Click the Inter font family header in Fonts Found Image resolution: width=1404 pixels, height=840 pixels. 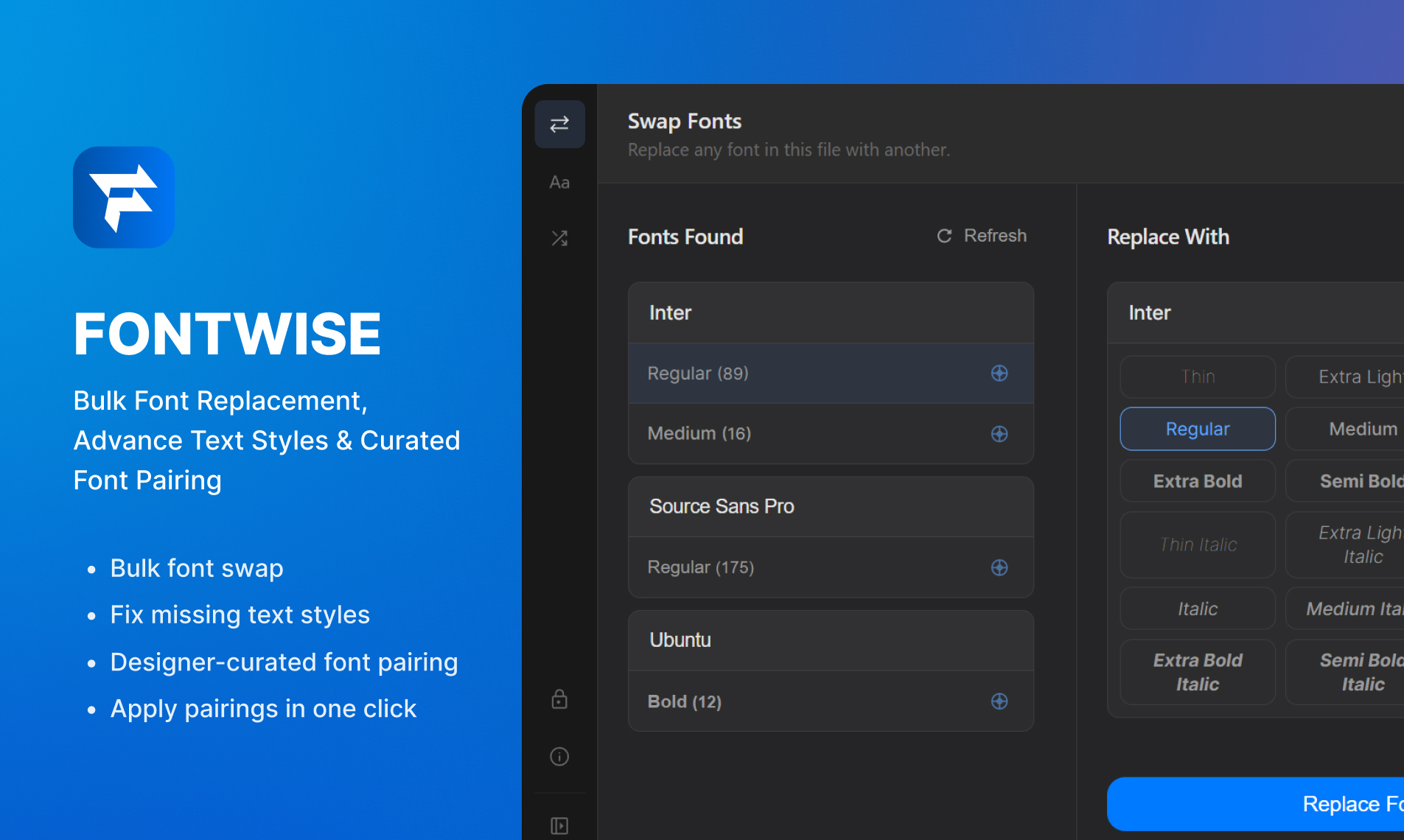point(831,312)
